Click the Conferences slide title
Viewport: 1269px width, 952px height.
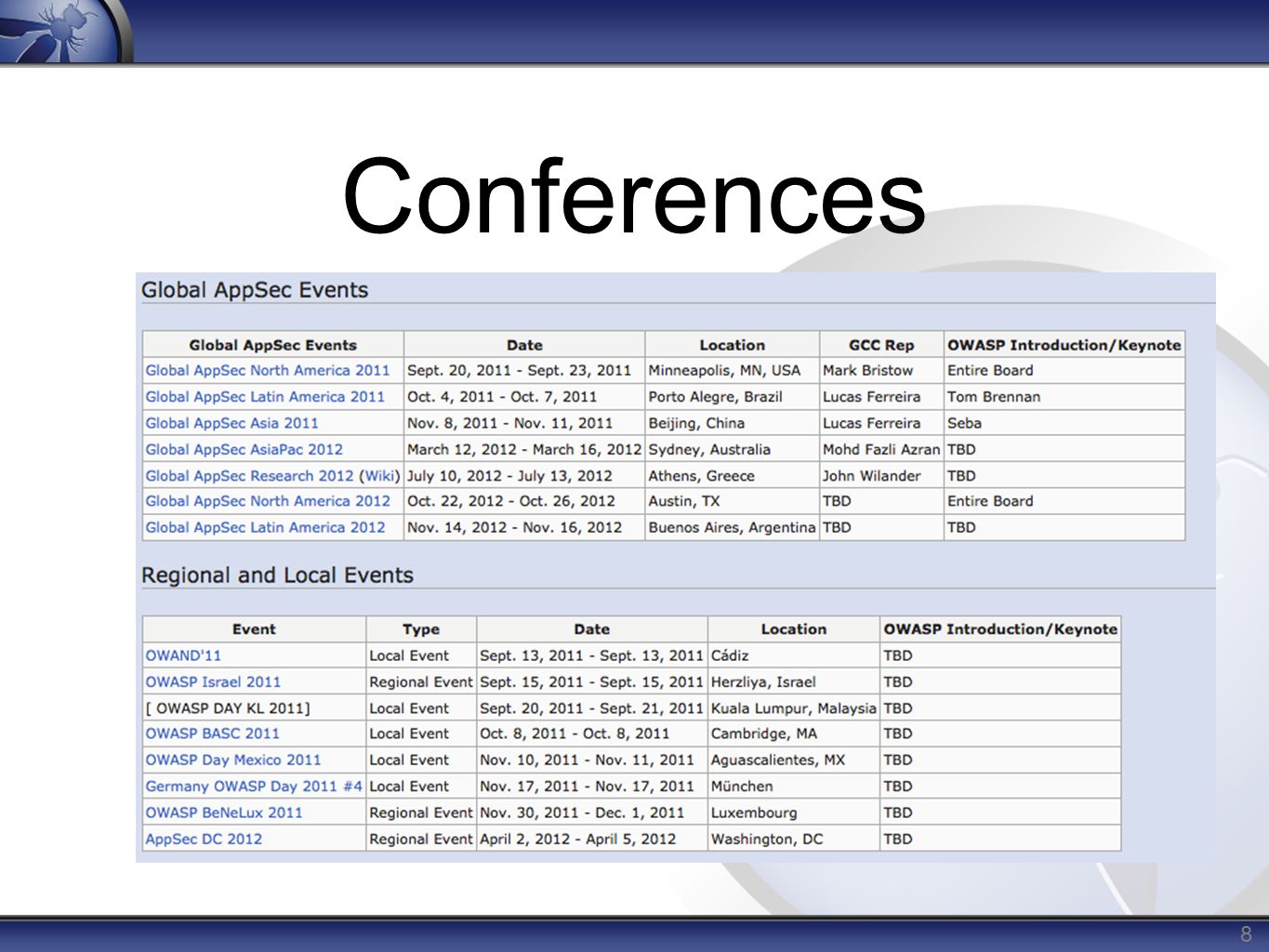pos(634,196)
